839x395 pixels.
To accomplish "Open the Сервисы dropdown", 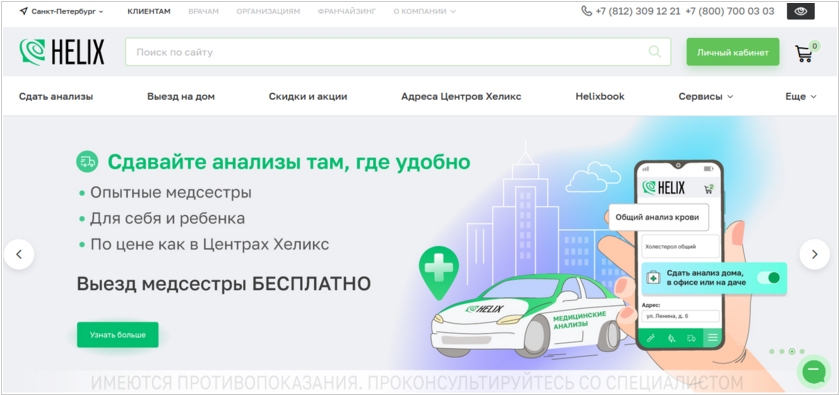I will tap(706, 97).
